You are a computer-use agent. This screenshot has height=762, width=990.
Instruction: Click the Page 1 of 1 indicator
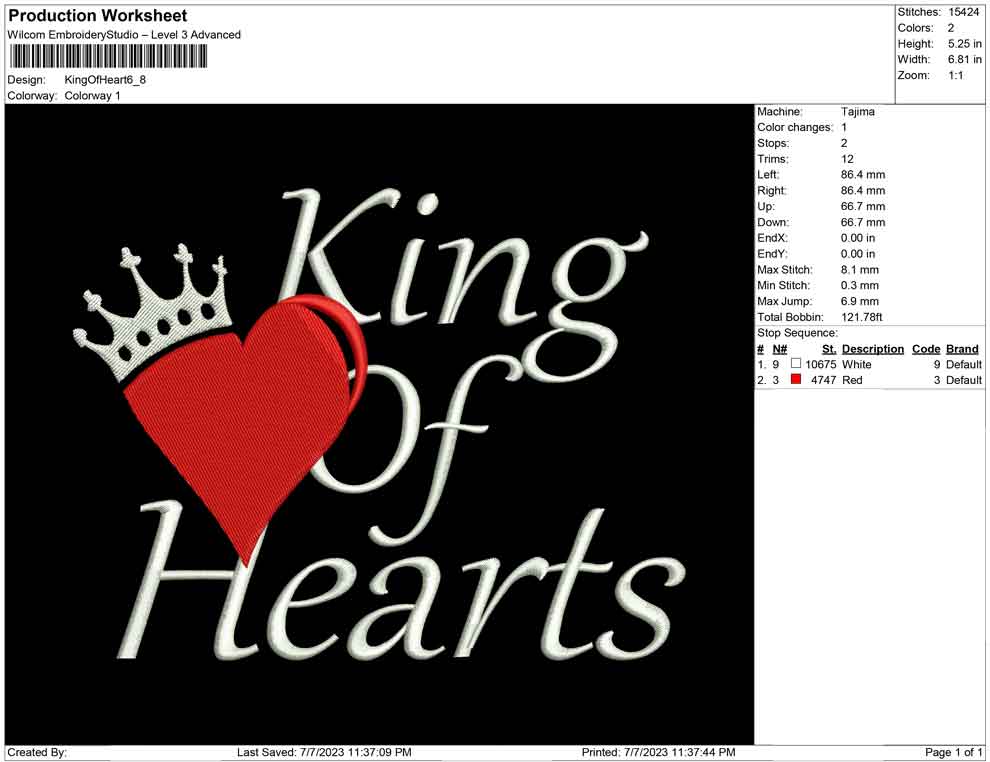pyautogui.click(x=951, y=751)
